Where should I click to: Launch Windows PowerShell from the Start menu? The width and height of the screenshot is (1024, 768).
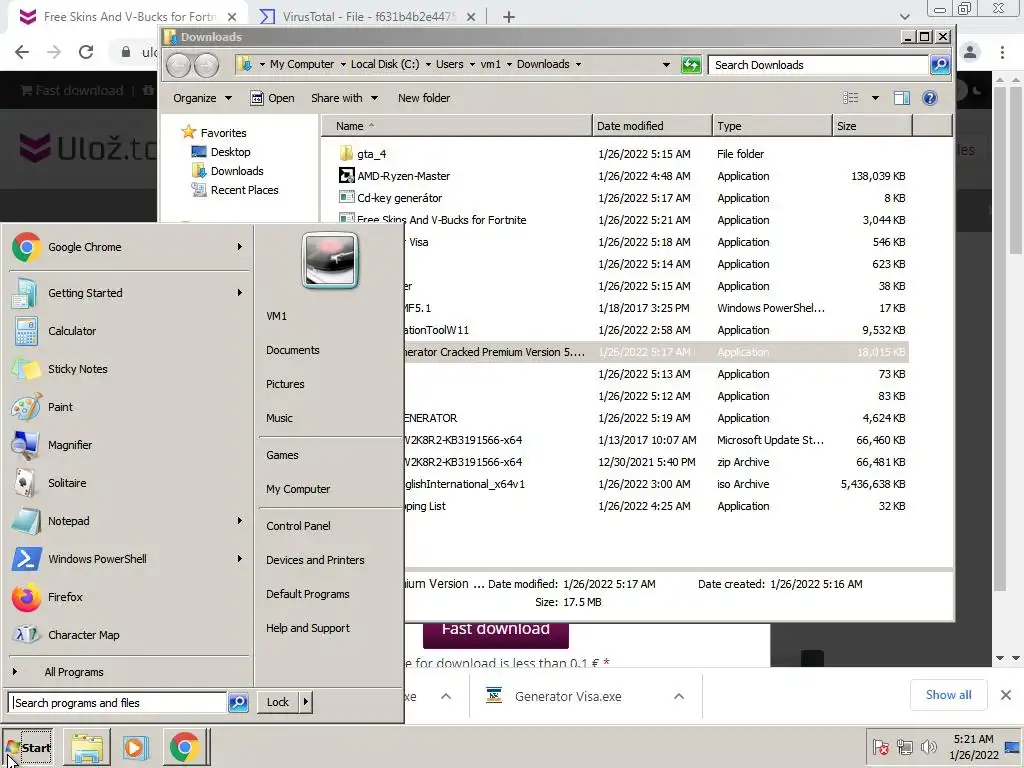[x=127, y=559]
